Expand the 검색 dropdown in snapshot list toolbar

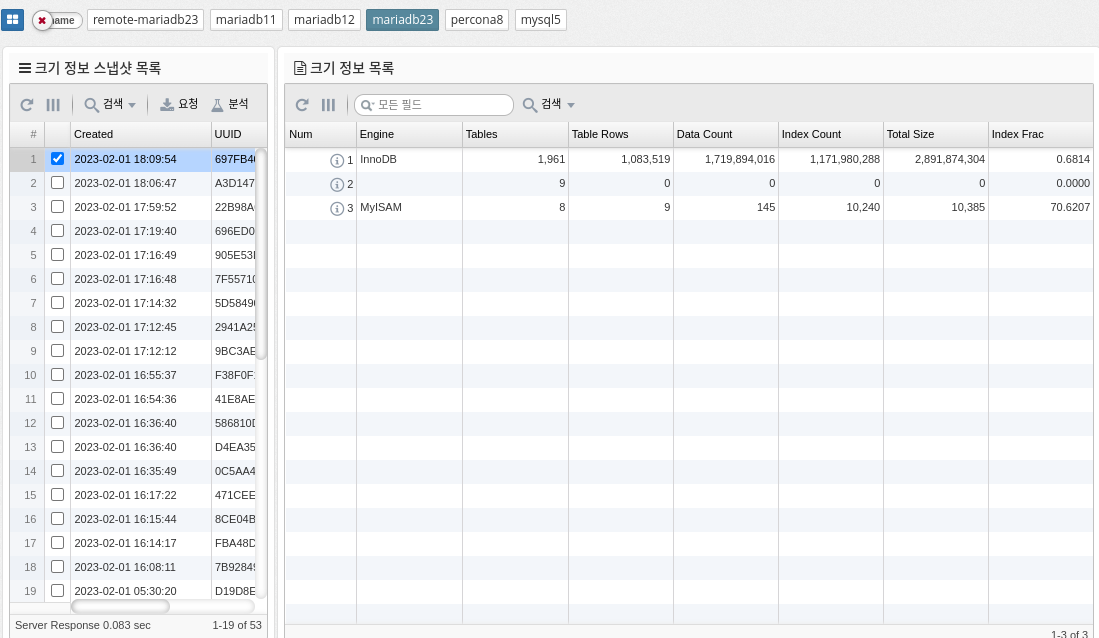click(110, 105)
